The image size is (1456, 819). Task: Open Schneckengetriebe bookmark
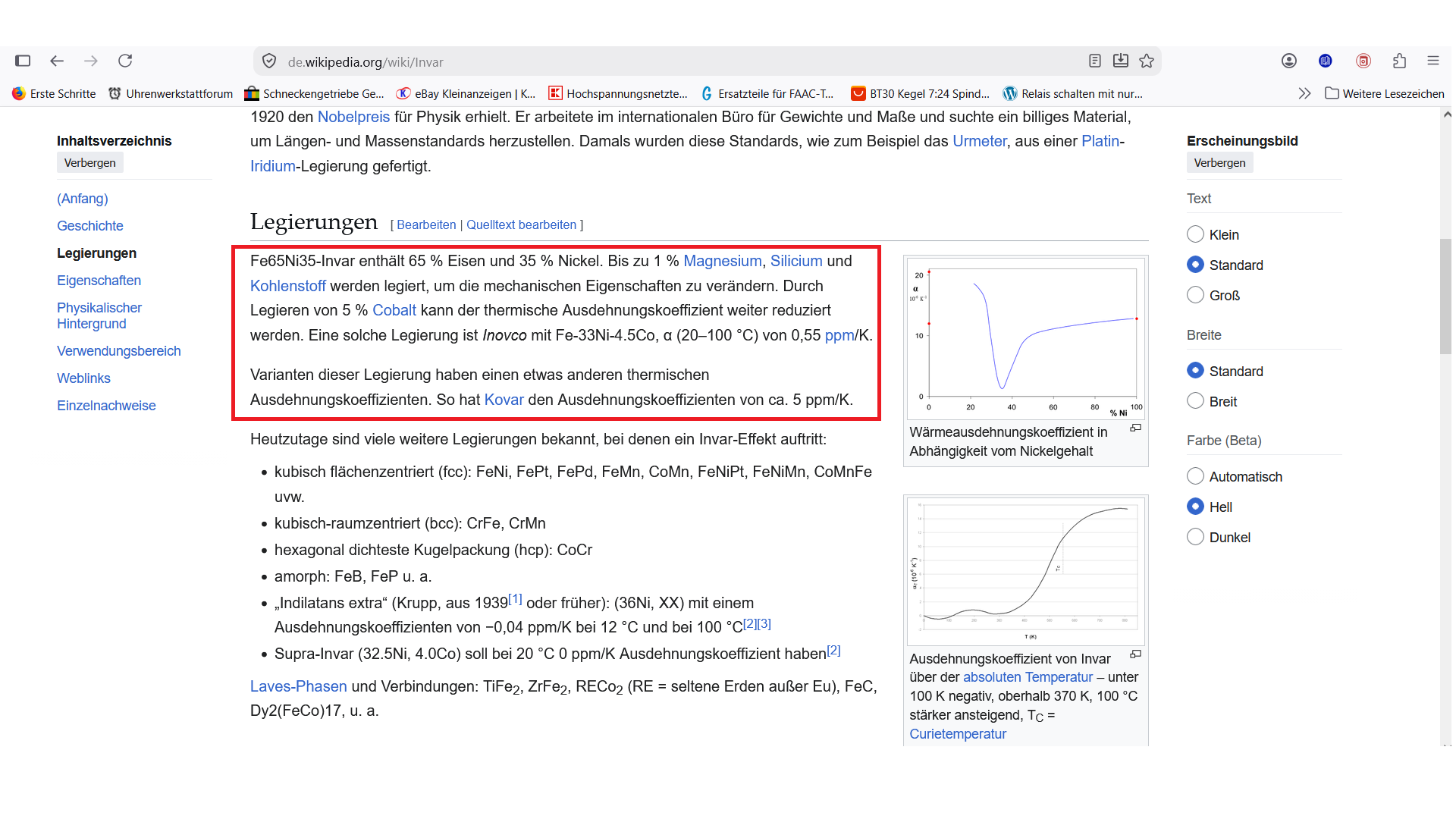click(314, 93)
